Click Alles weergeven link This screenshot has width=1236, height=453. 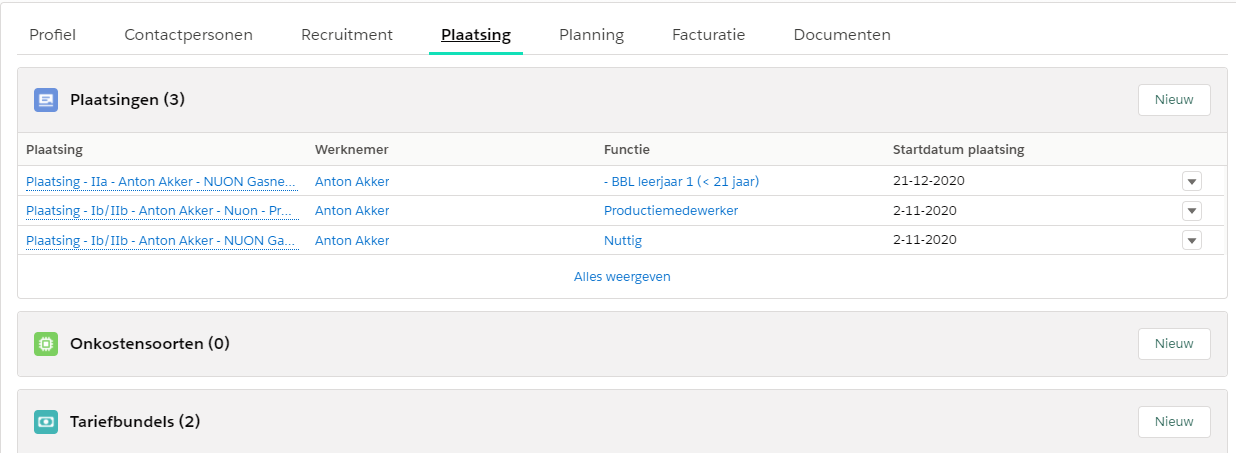pyautogui.click(x=622, y=277)
